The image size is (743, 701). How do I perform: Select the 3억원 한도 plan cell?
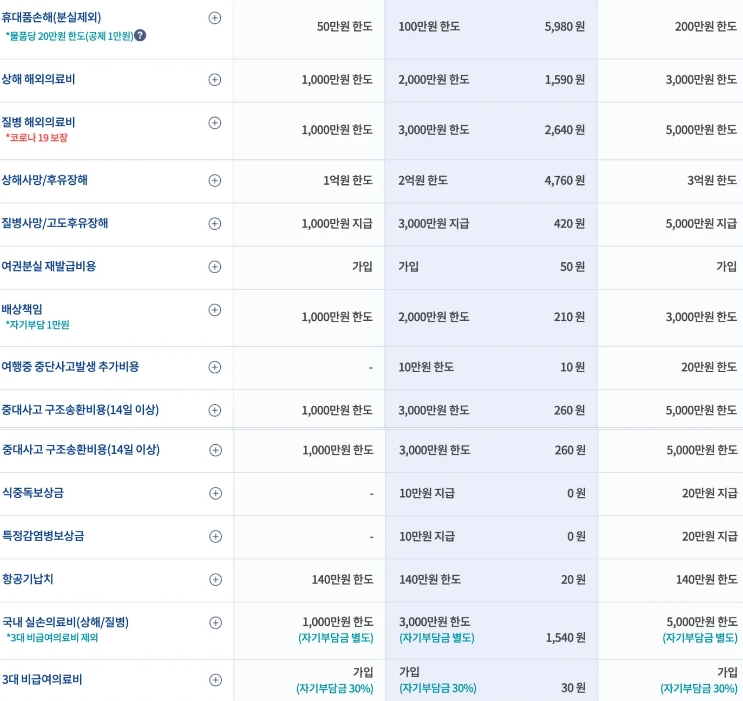click(711, 181)
